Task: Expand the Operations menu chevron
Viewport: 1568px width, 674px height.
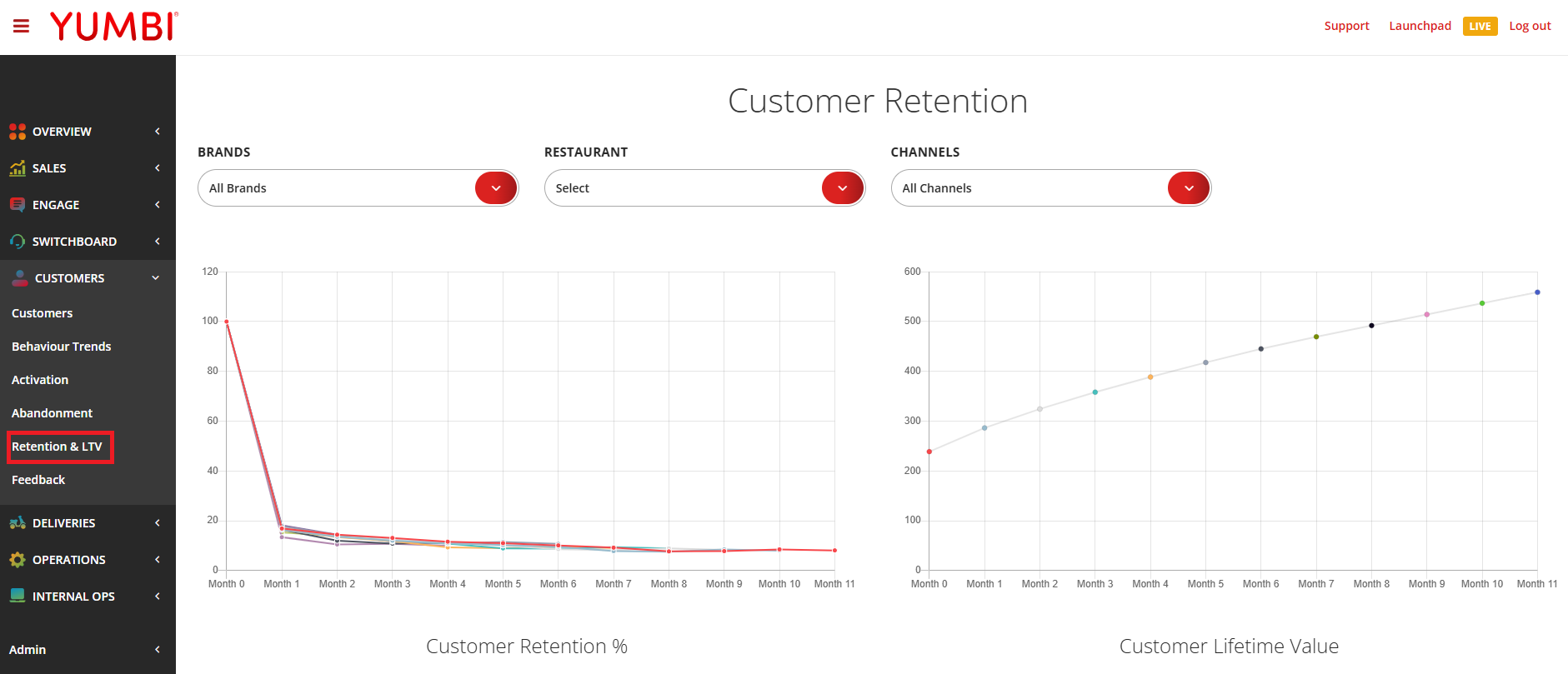Action: [x=157, y=560]
